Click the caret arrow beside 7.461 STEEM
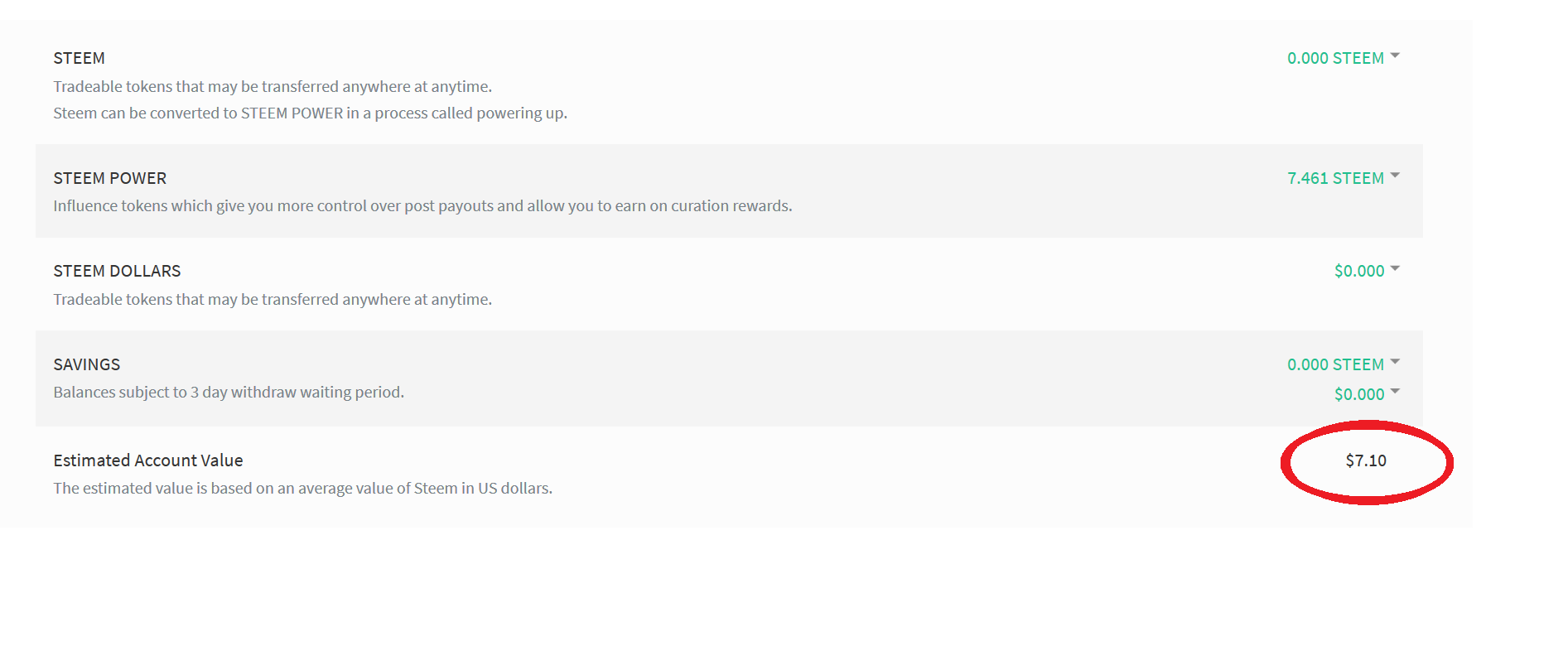 (x=1395, y=176)
